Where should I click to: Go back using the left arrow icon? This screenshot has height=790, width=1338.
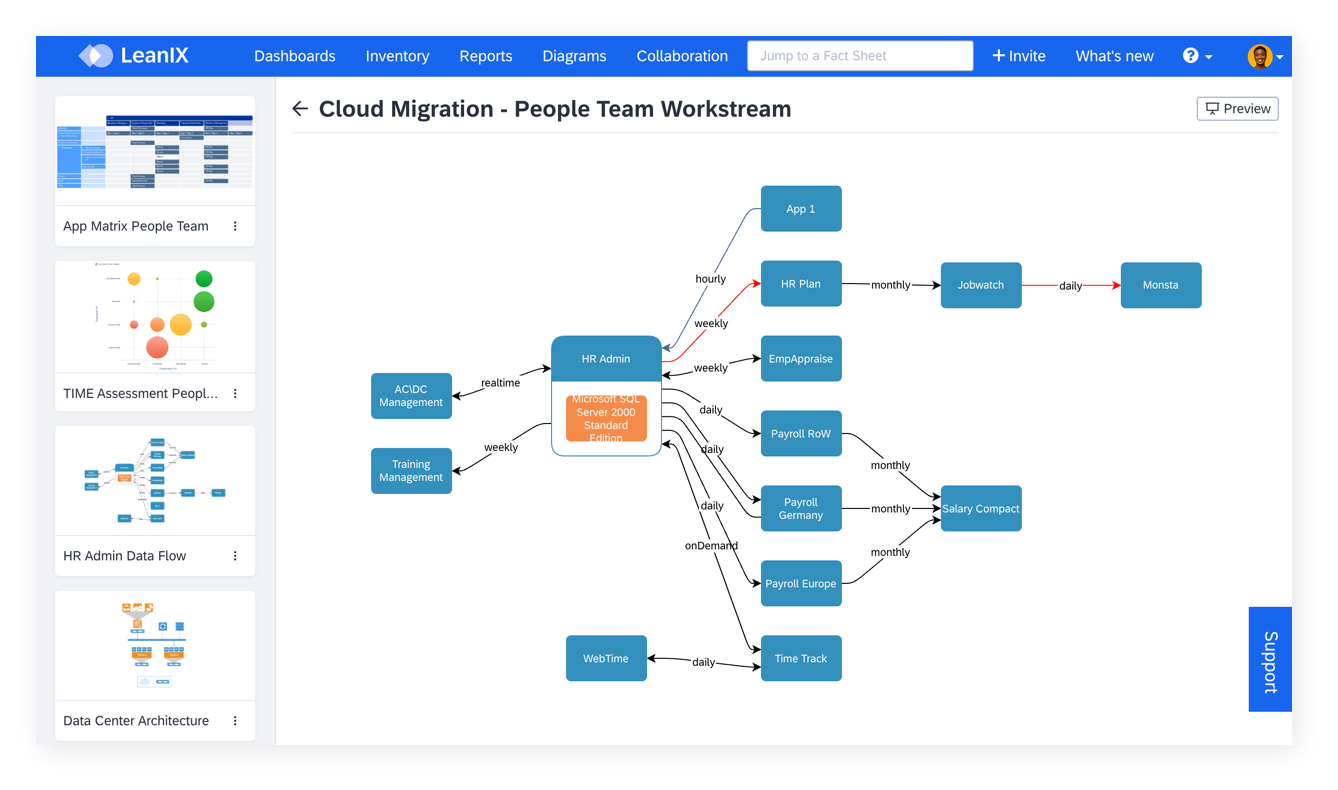pos(300,109)
